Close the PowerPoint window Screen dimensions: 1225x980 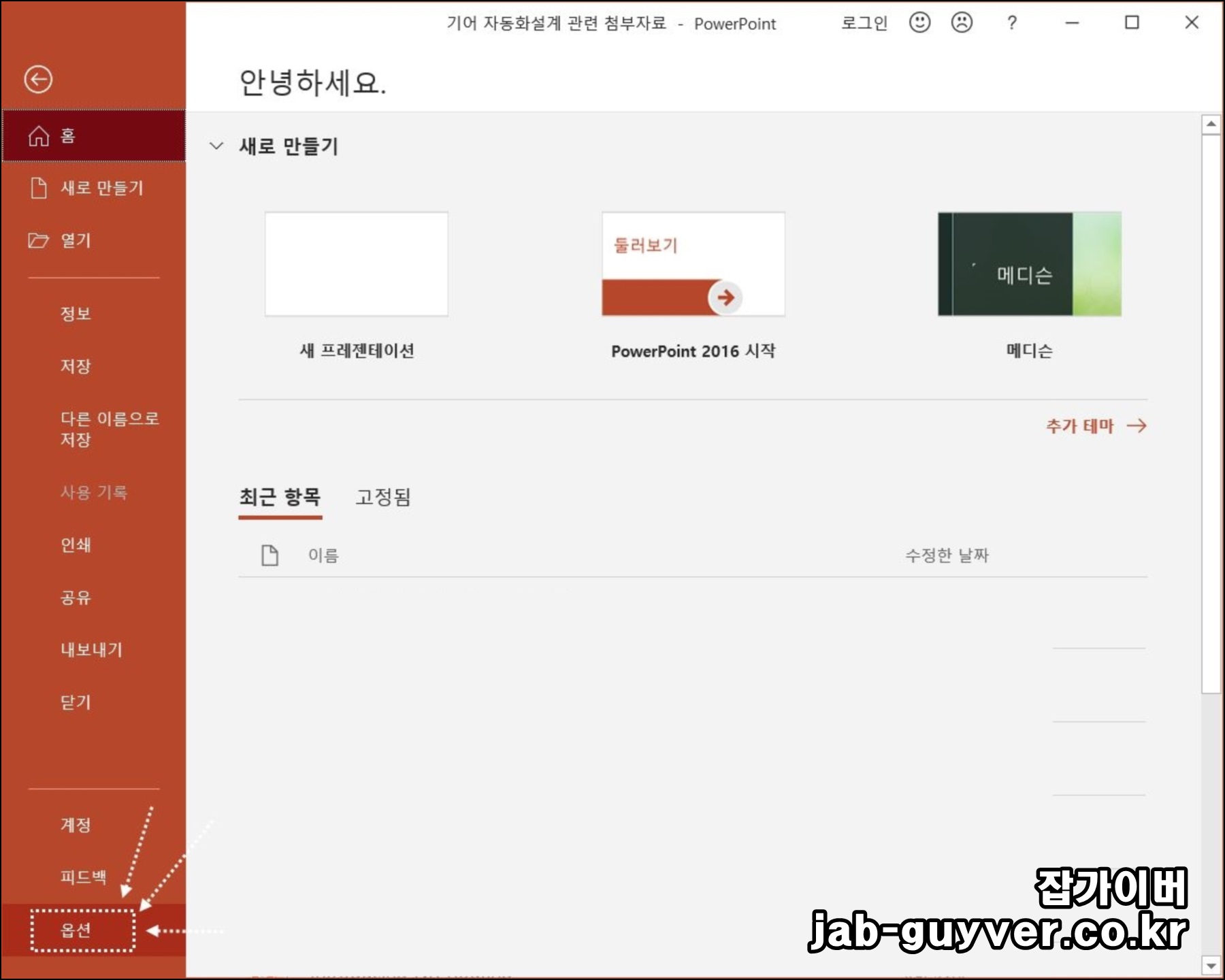click(1192, 22)
